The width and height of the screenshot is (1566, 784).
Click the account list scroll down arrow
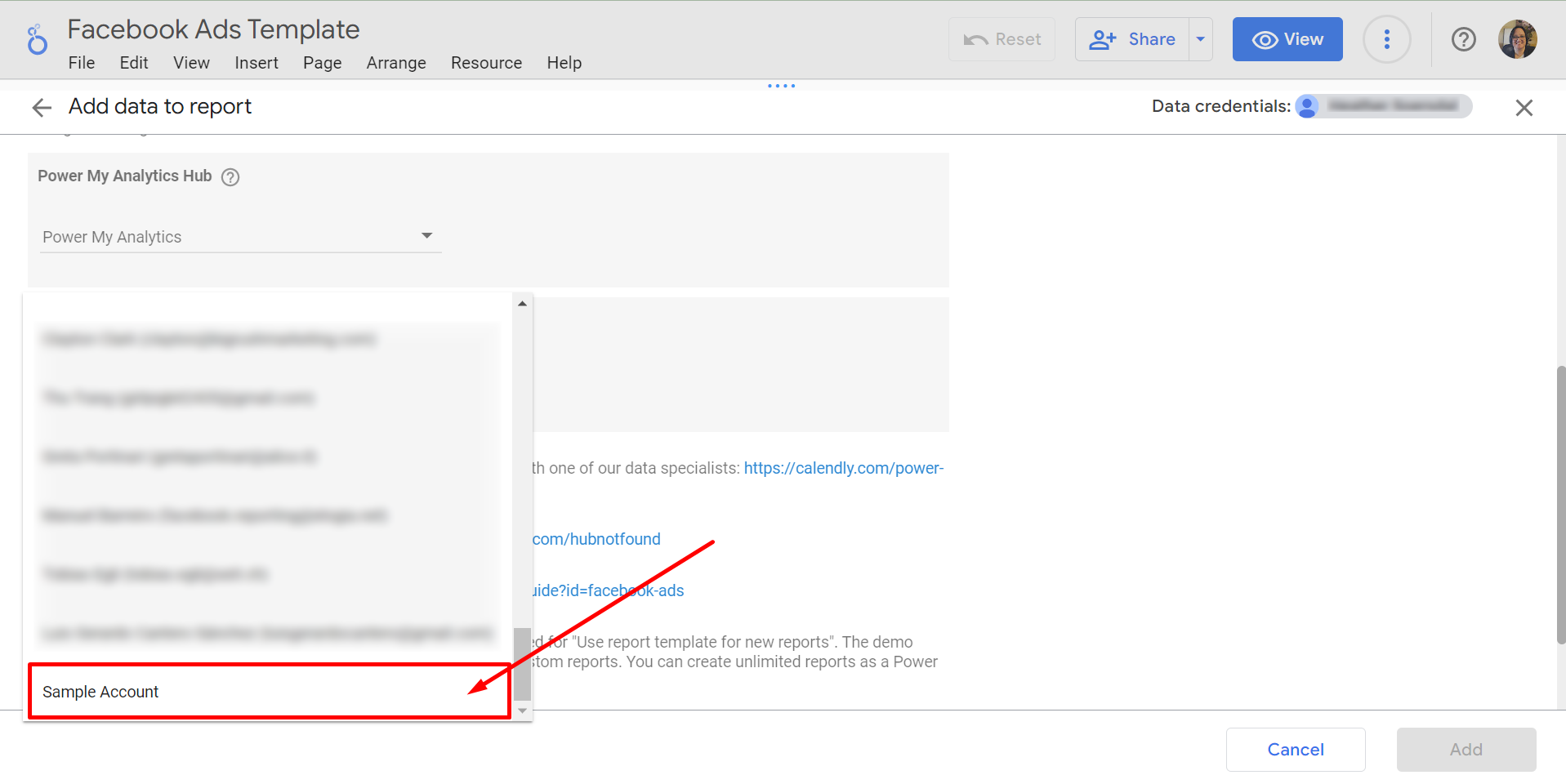pyautogui.click(x=522, y=711)
